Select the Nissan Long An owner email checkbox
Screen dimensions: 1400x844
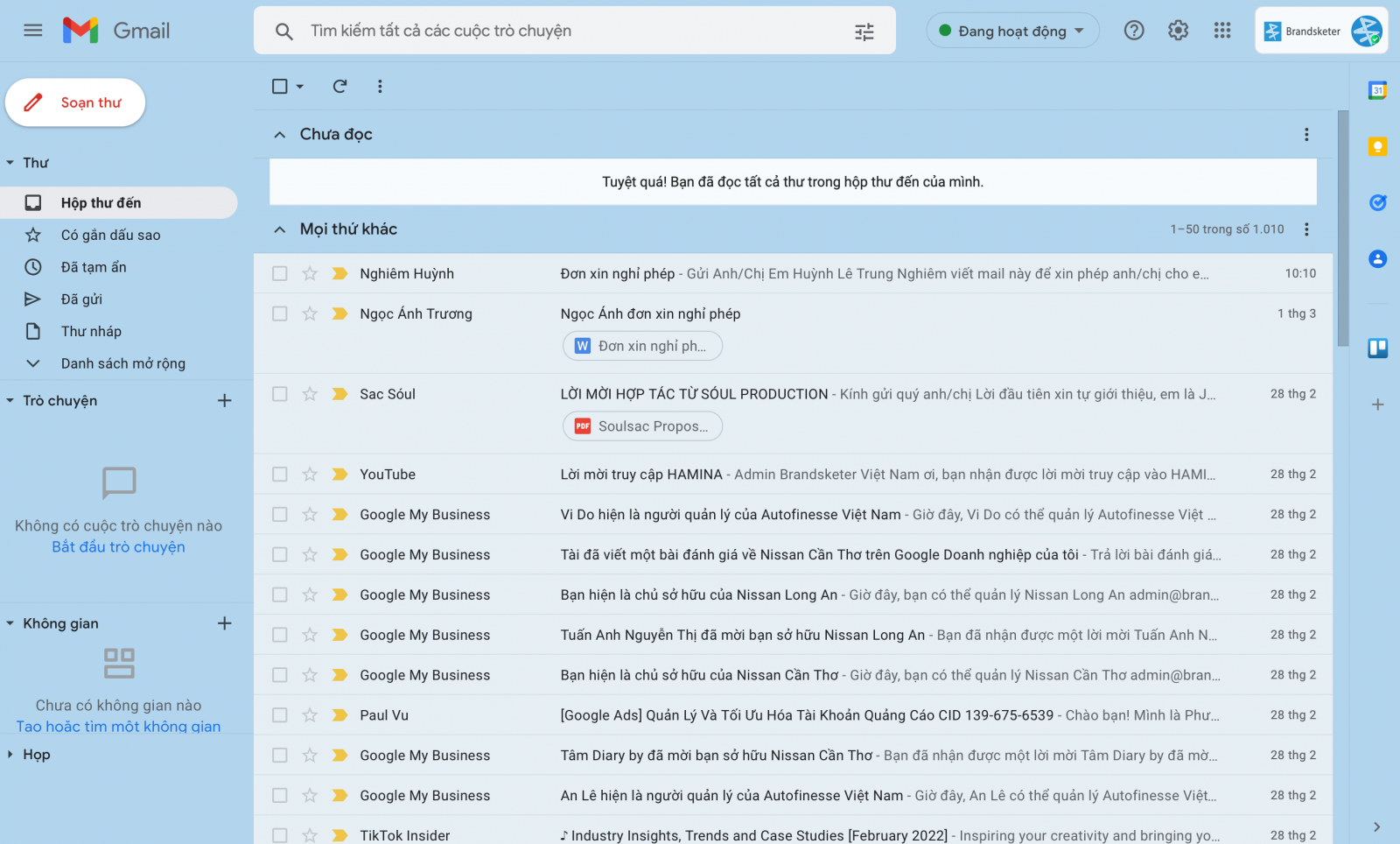[x=280, y=594]
